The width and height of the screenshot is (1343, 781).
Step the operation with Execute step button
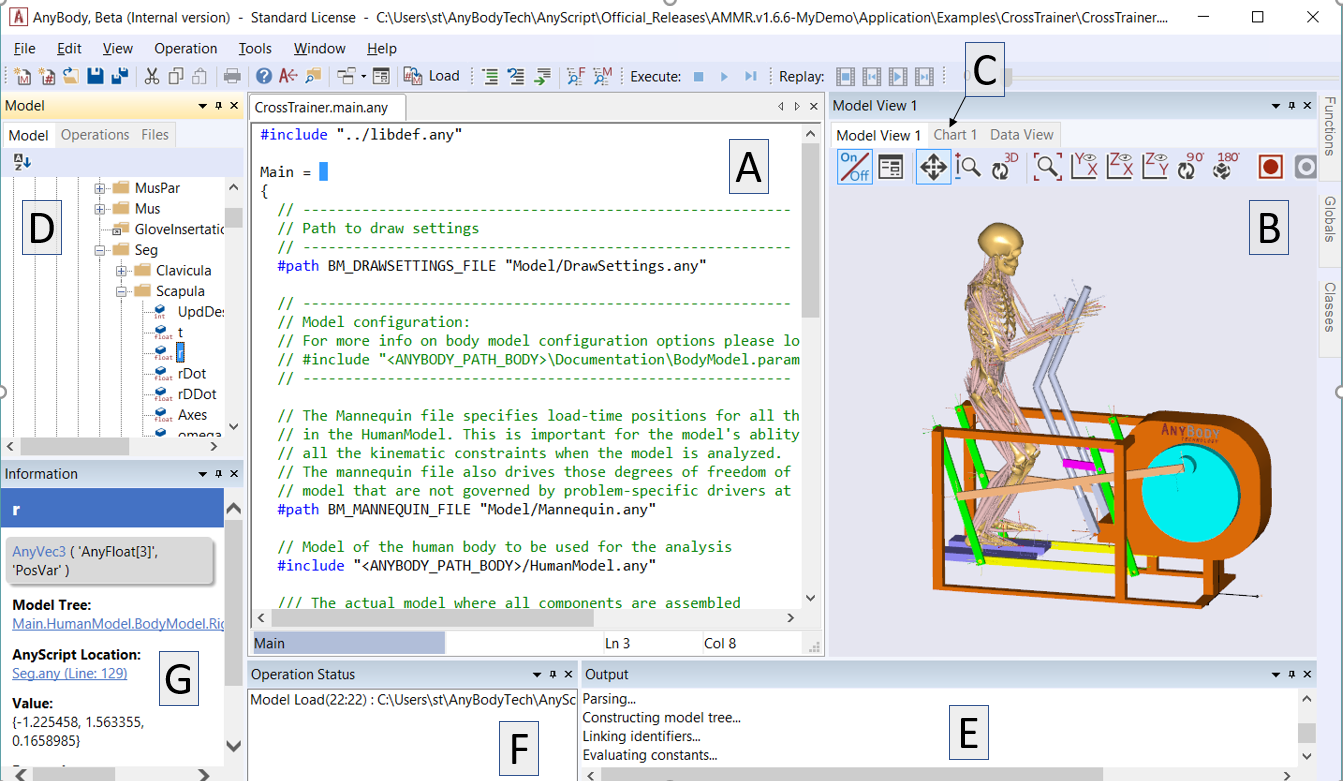(x=750, y=76)
